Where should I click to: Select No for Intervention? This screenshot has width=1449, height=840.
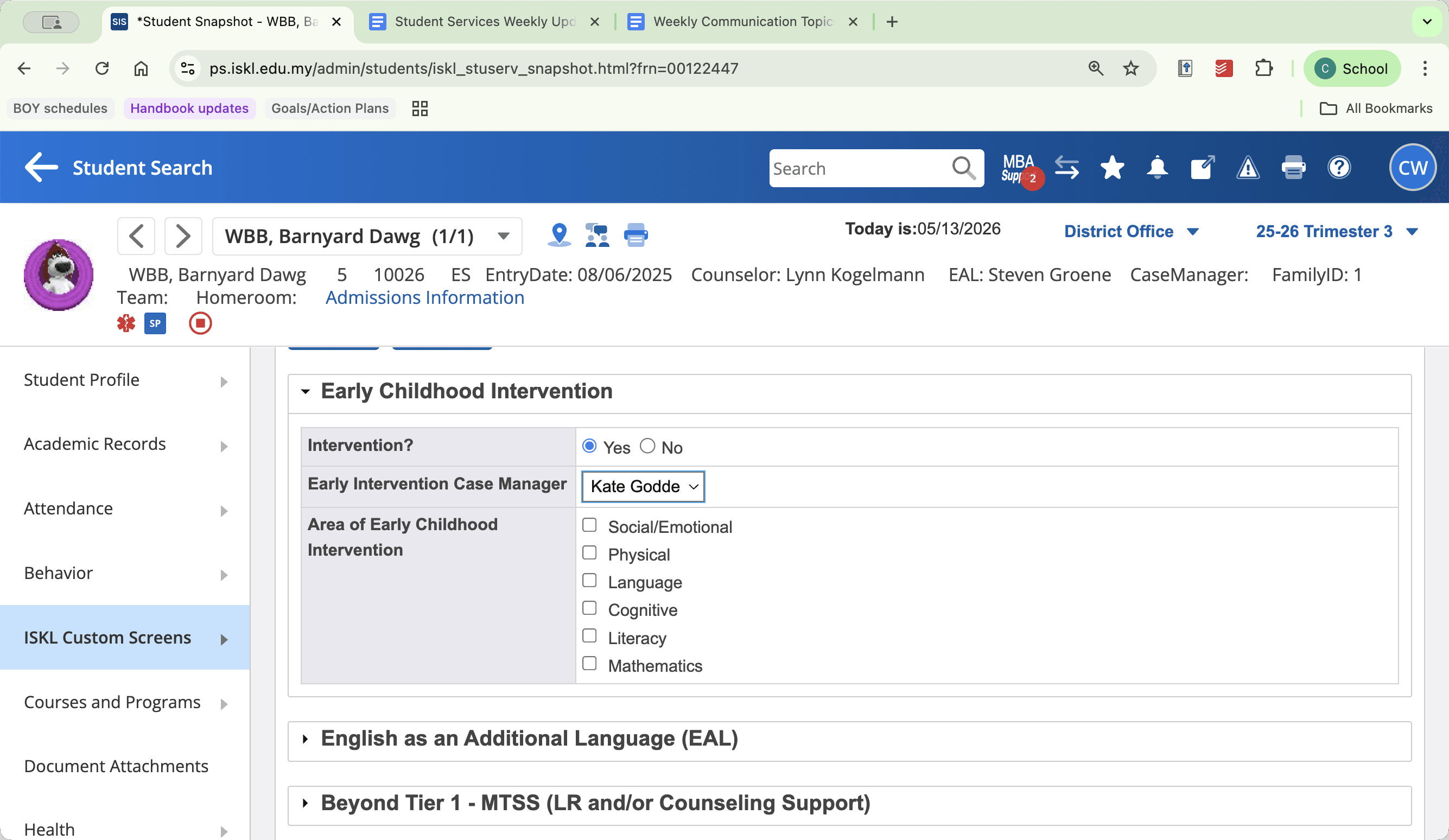[x=647, y=446]
